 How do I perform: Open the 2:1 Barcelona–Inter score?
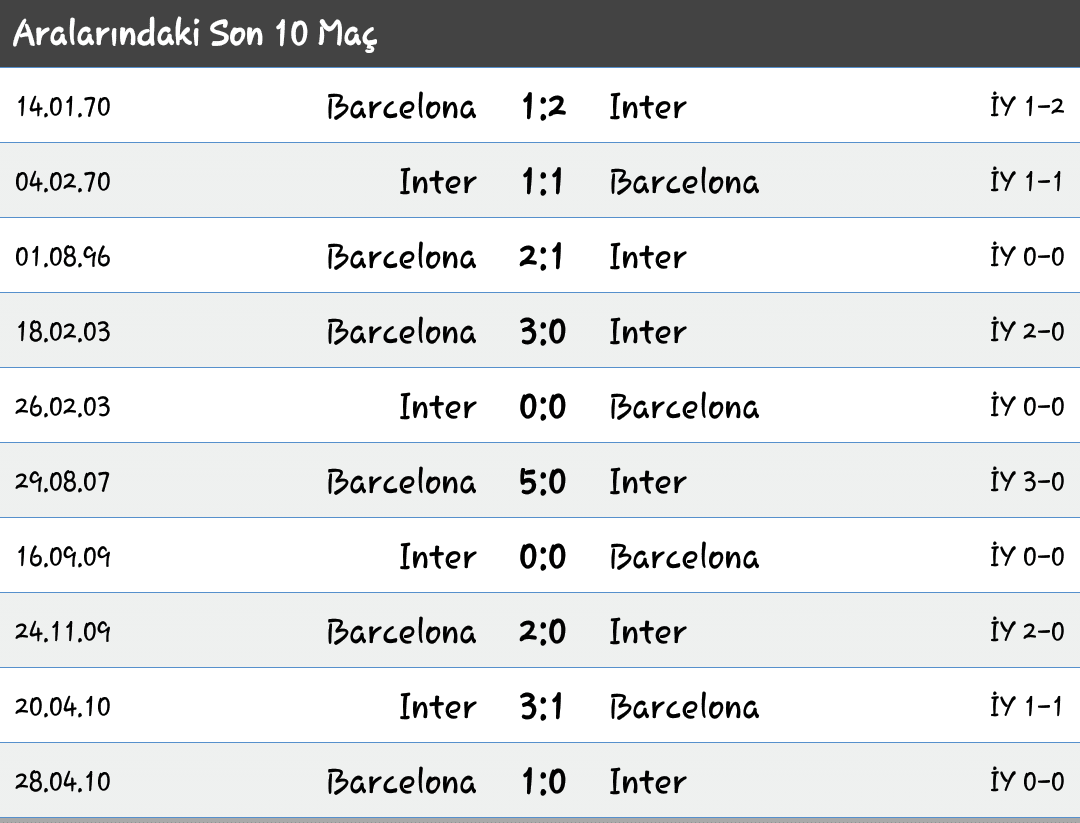(541, 257)
